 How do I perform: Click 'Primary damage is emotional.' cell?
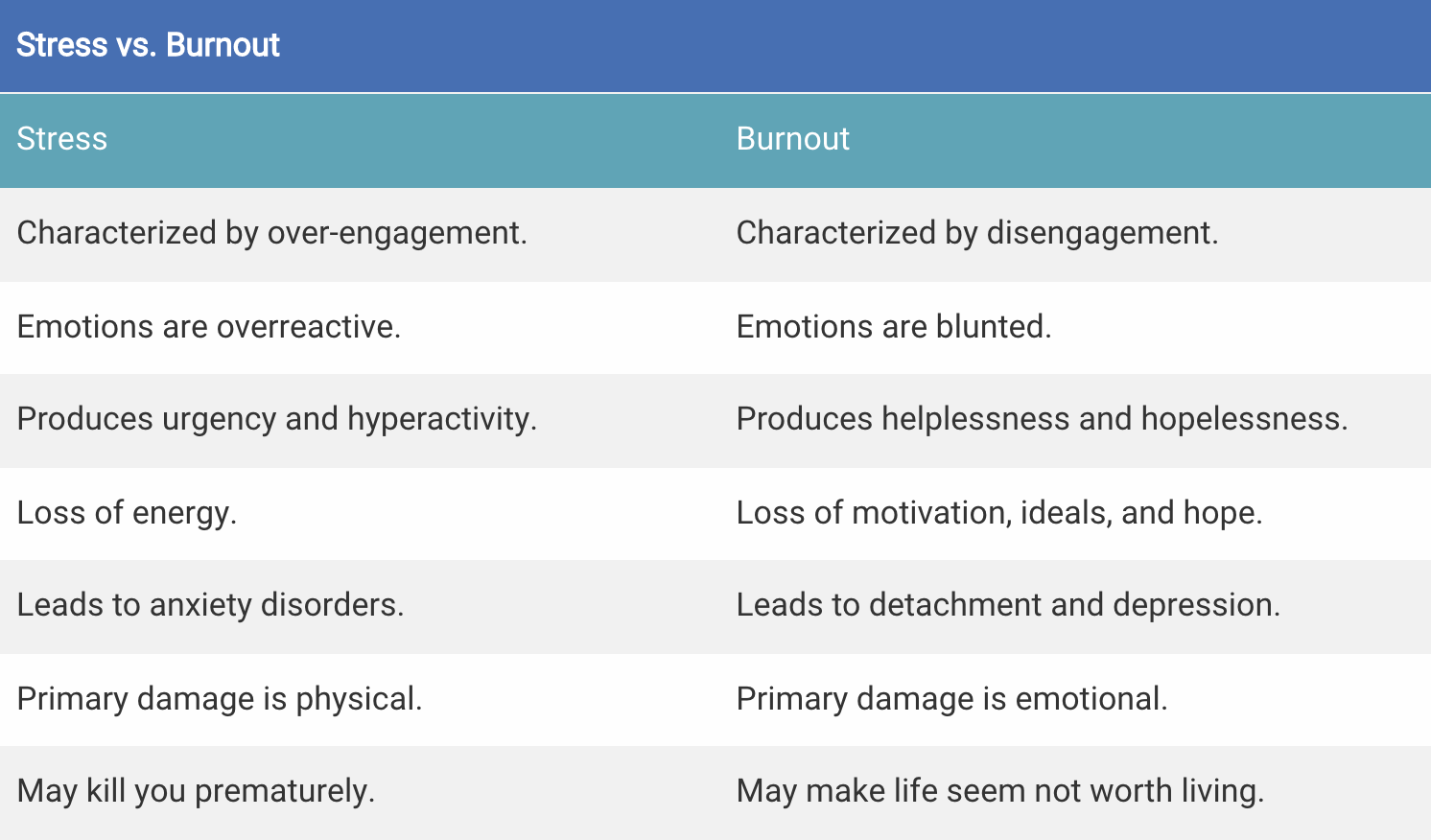[951, 699]
